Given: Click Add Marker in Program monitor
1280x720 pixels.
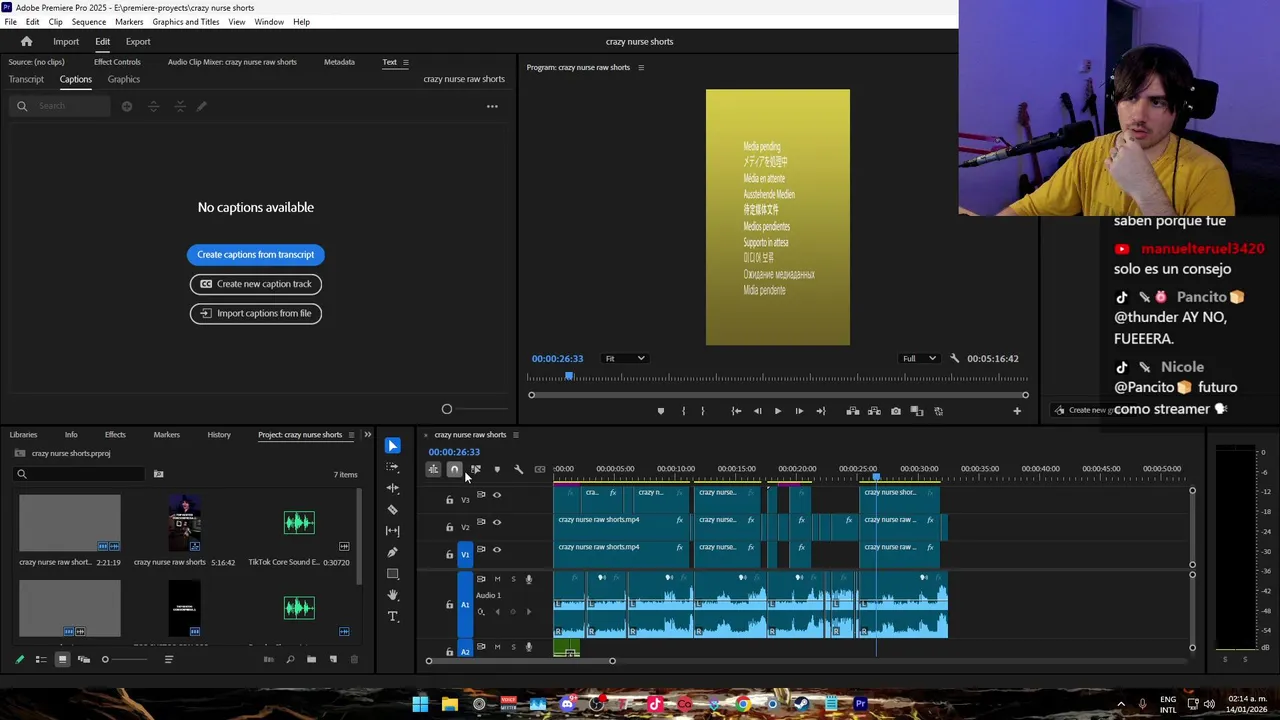Looking at the screenshot, I should (660, 411).
